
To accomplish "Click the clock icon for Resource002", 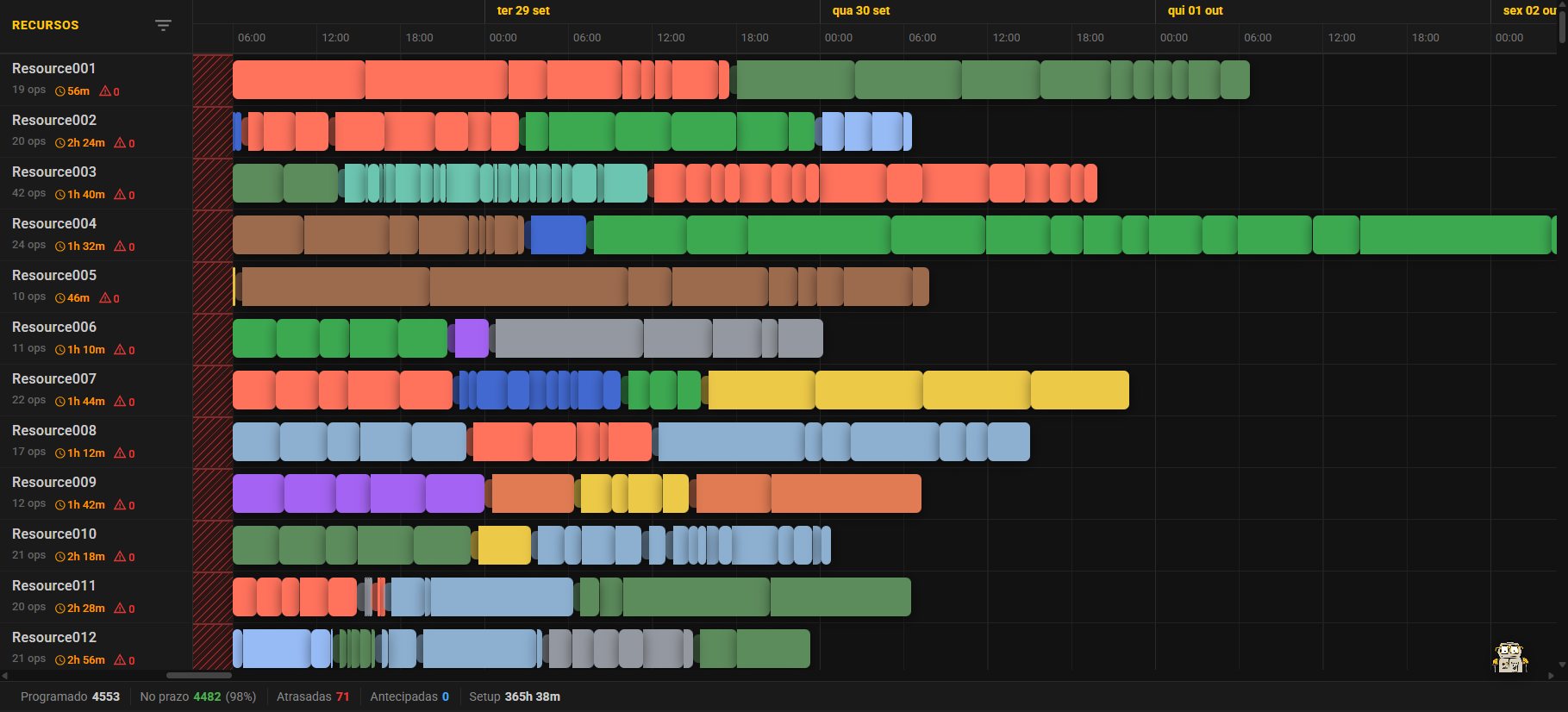I will point(60,143).
